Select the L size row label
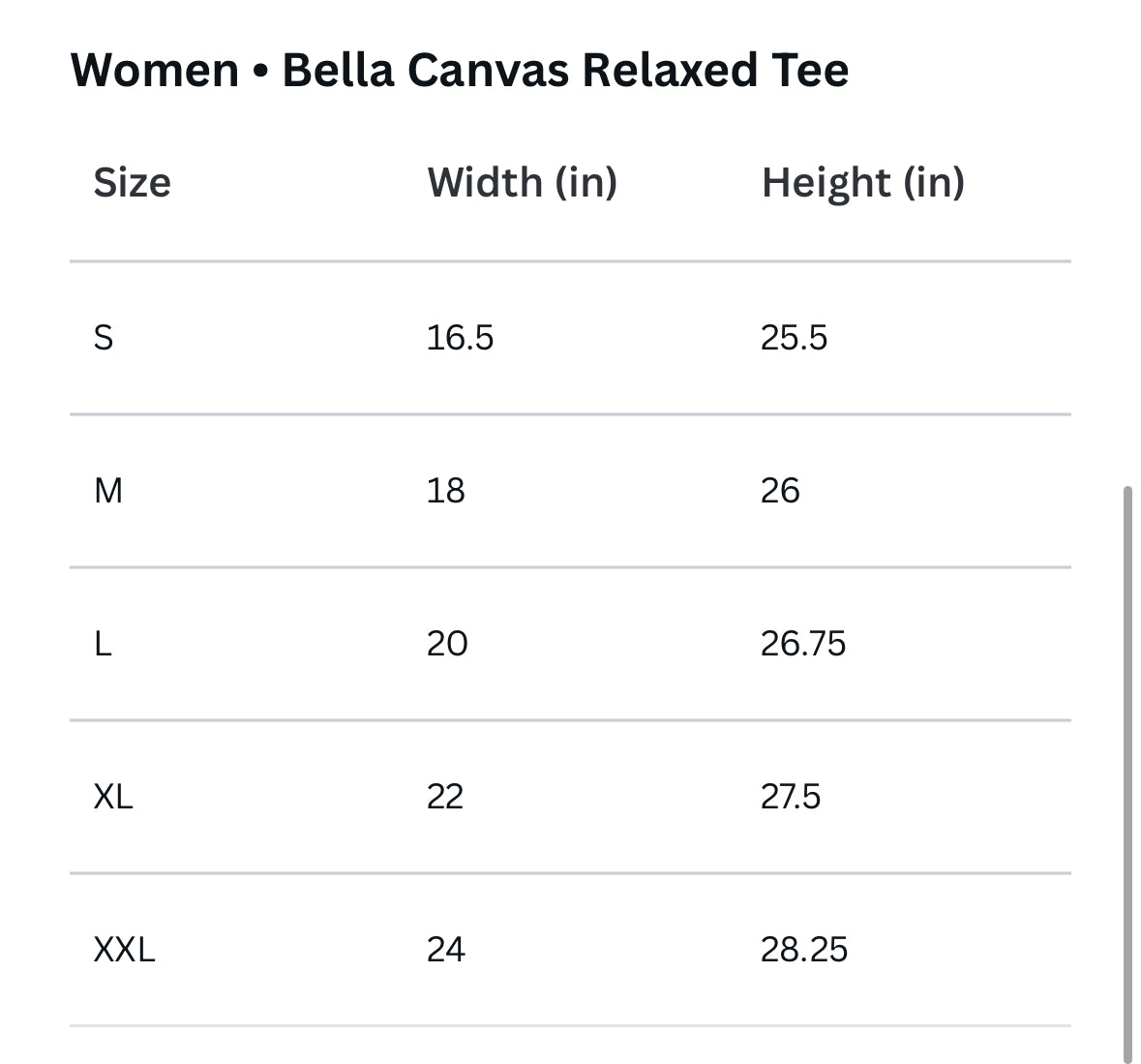1141x1064 pixels. [x=103, y=644]
